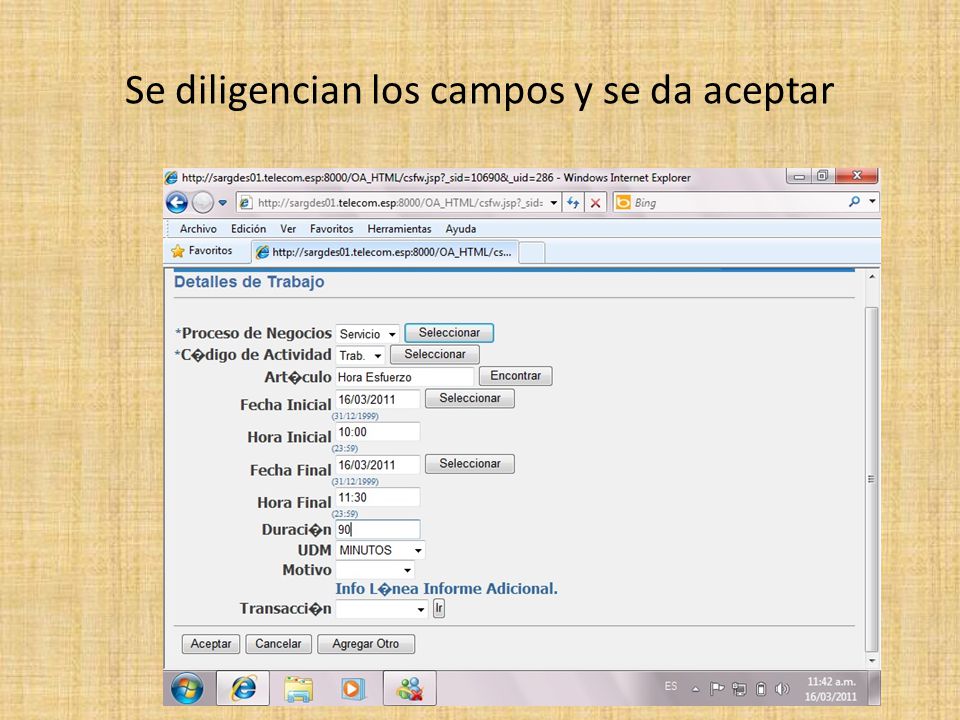Click the Detalles de Trabajo heading
The height and width of the screenshot is (720, 960).
pyautogui.click(x=249, y=282)
